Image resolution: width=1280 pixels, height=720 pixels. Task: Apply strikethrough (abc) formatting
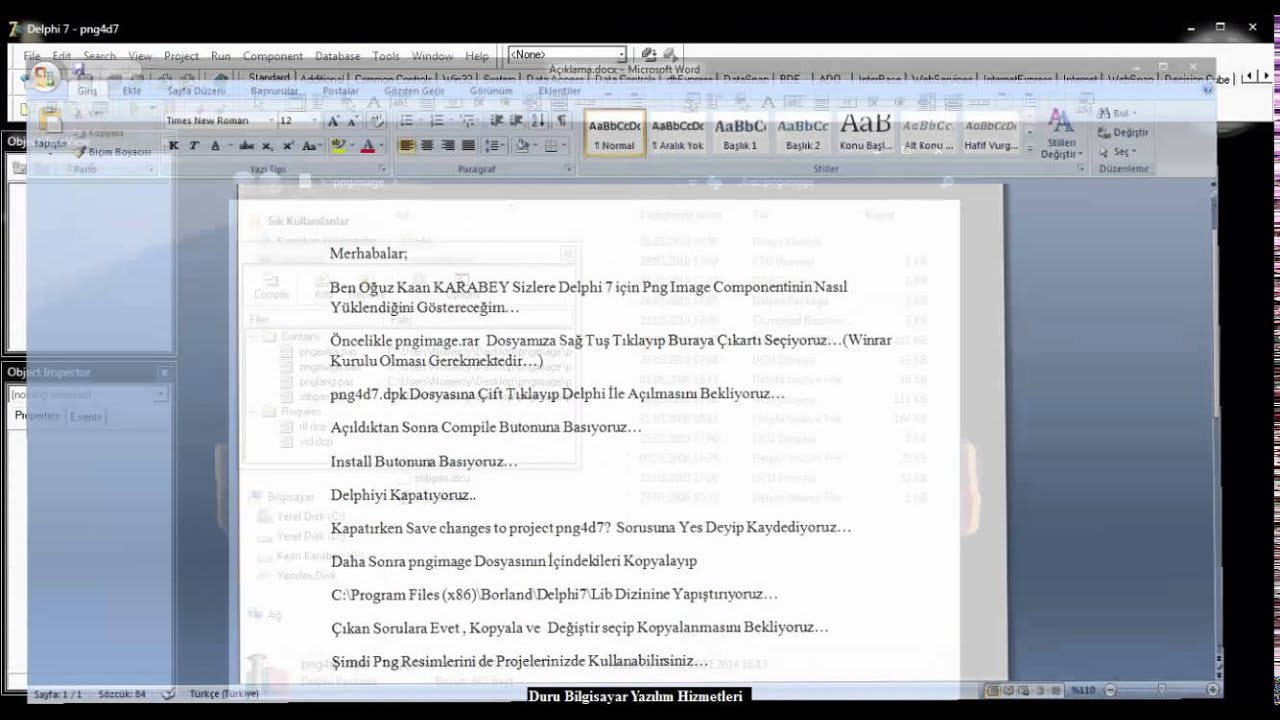(x=246, y=146)
